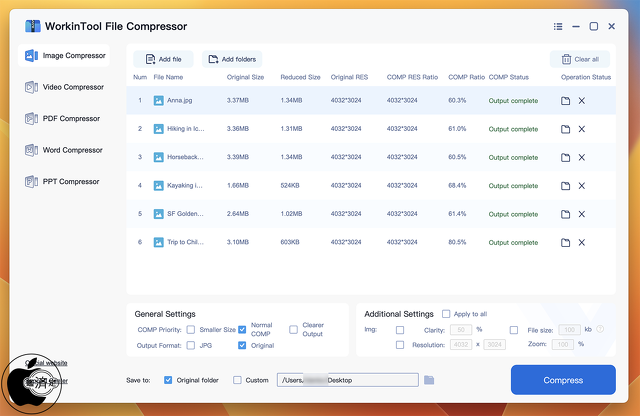Enable Custom save location checkbox
640x416 pixels.
tap(237, 380)
